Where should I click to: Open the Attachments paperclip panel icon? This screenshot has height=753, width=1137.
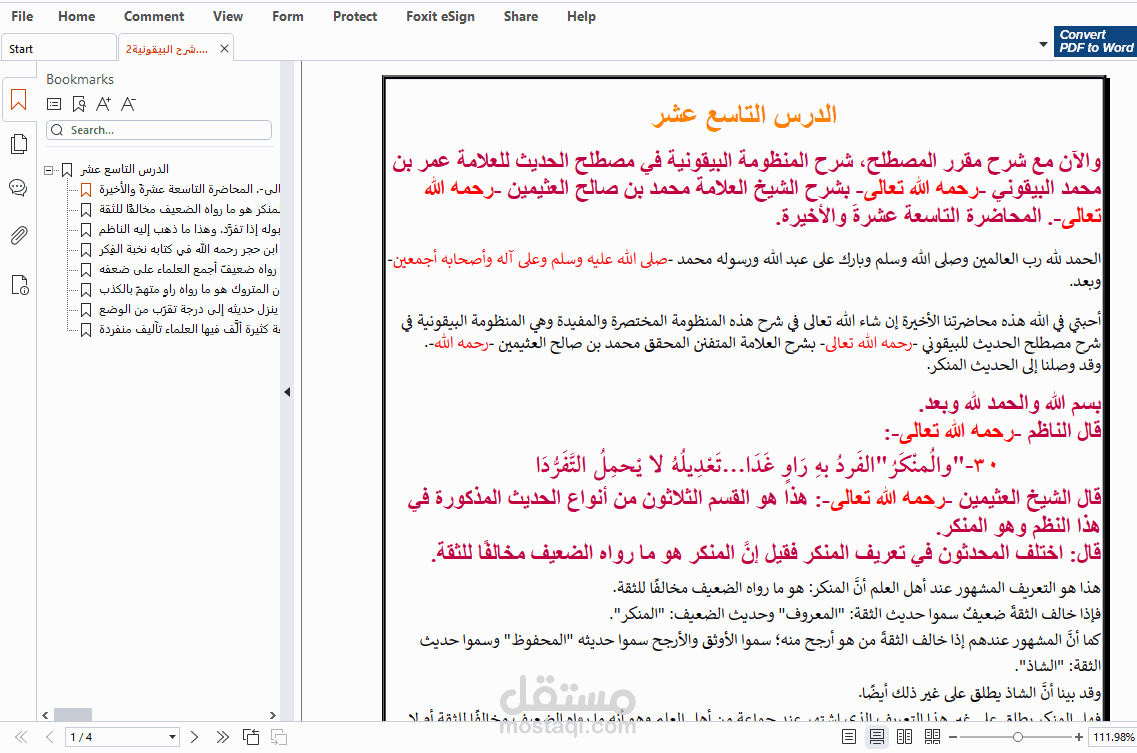tap(19, 236)
